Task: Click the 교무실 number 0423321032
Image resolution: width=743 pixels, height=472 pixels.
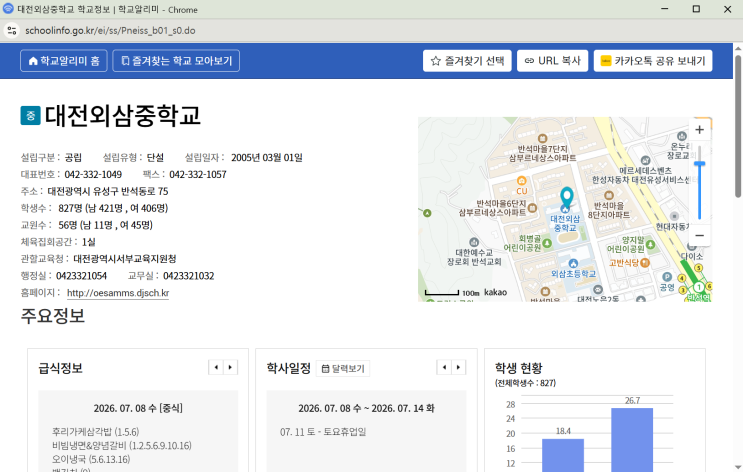Action: [189, 276]
